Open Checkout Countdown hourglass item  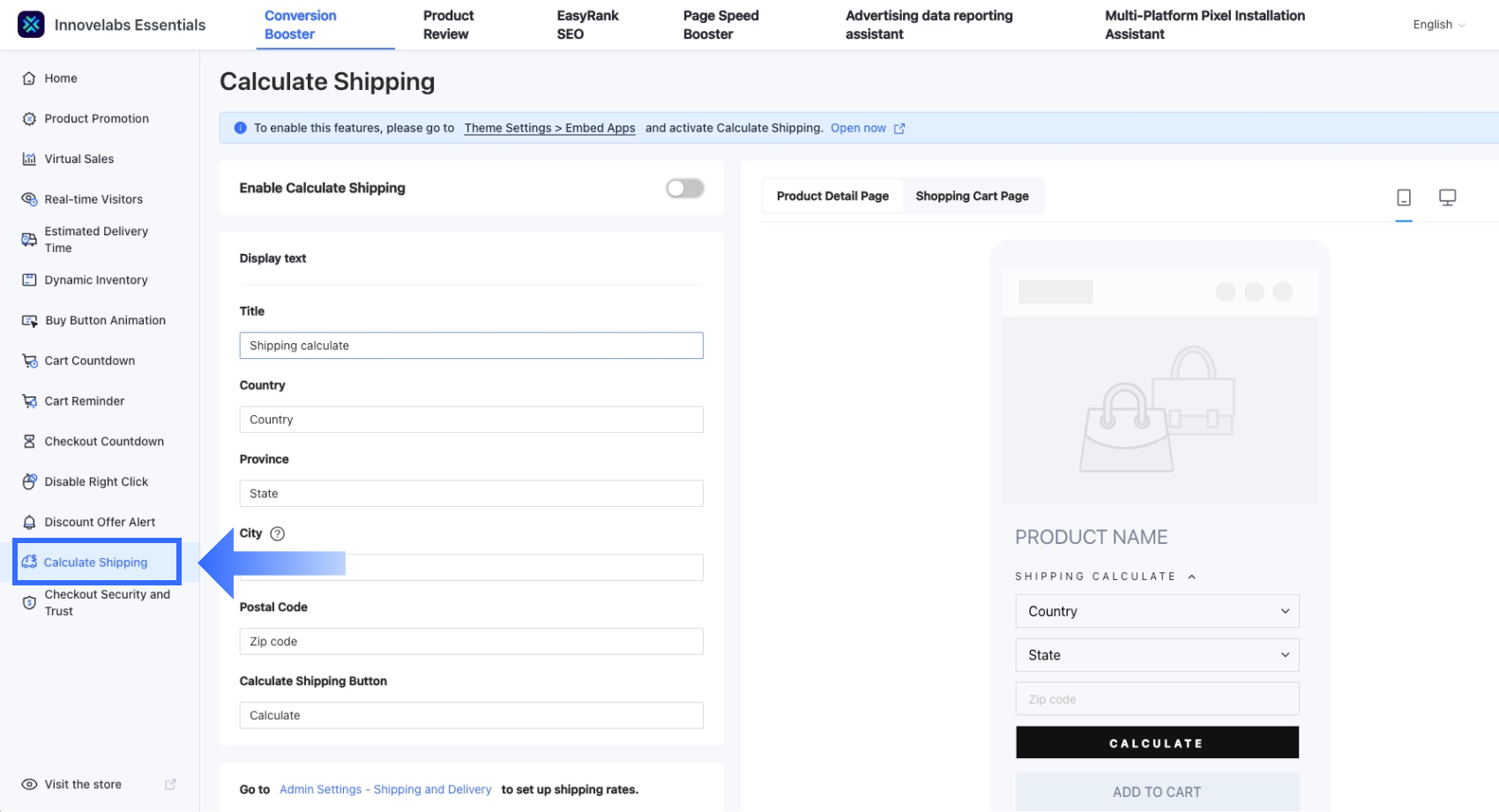104,442
